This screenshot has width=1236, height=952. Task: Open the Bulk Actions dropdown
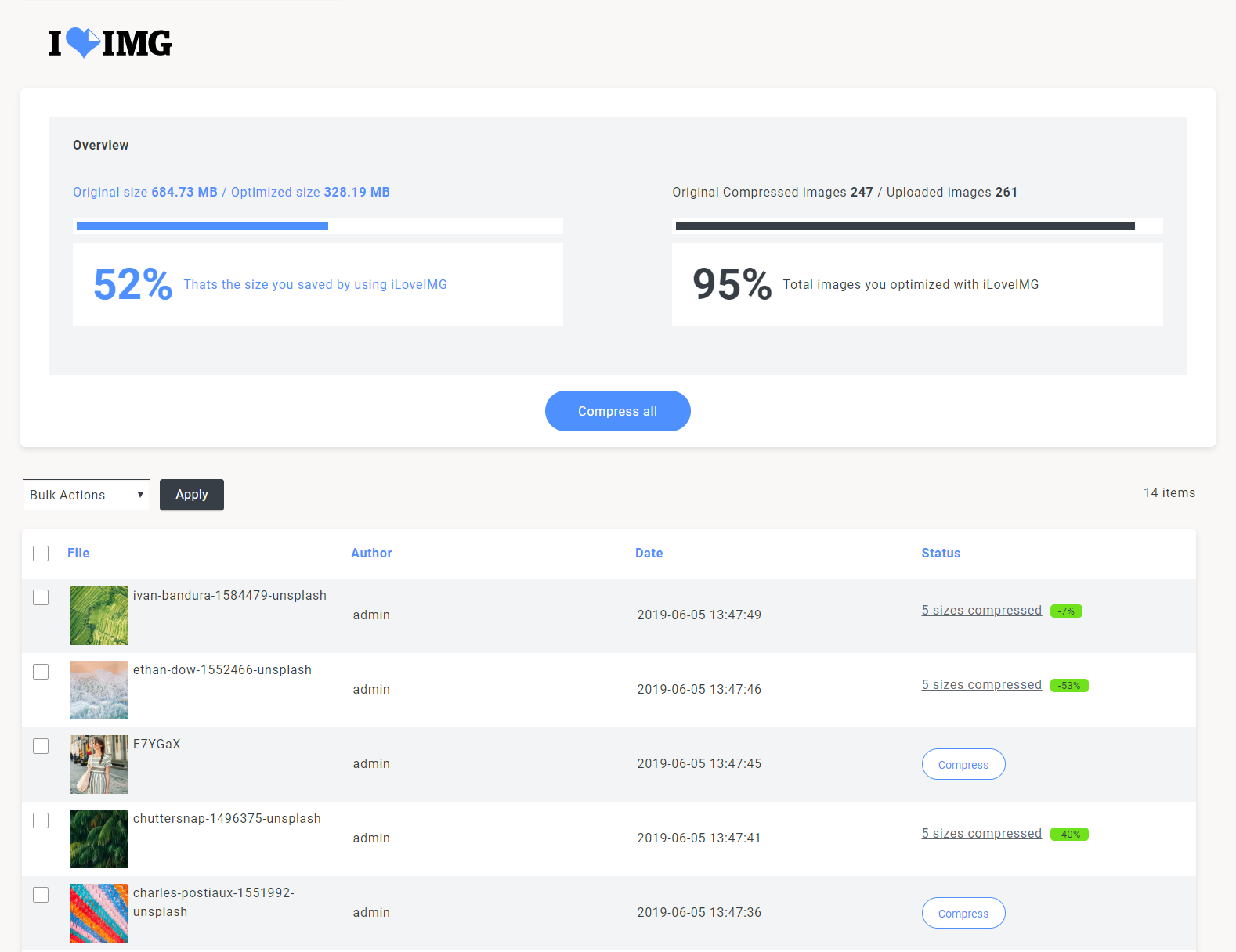click(86, 495)
